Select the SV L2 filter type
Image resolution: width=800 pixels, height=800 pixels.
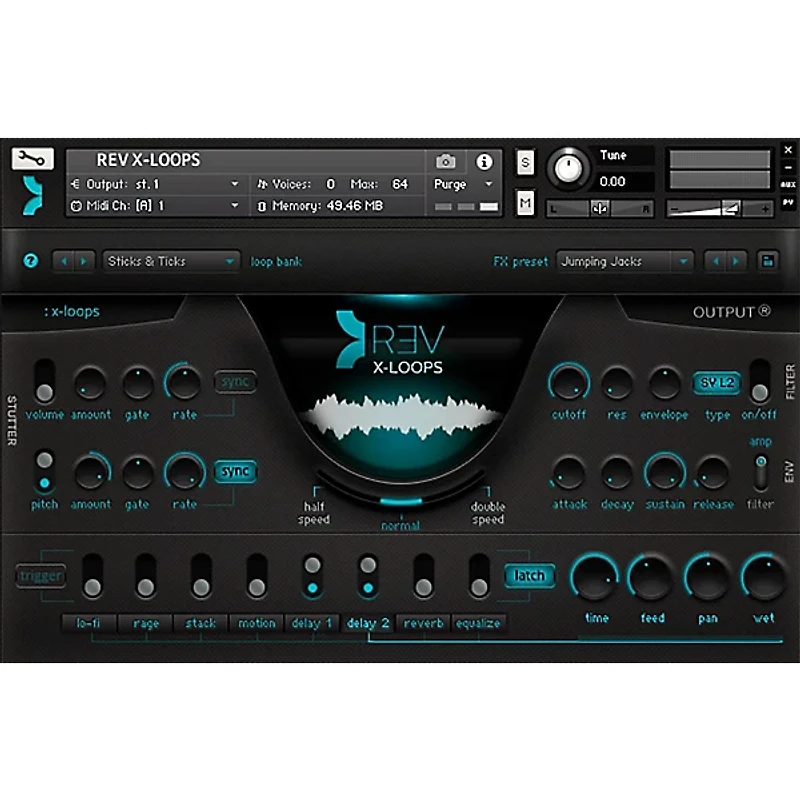tap(718, 383)
